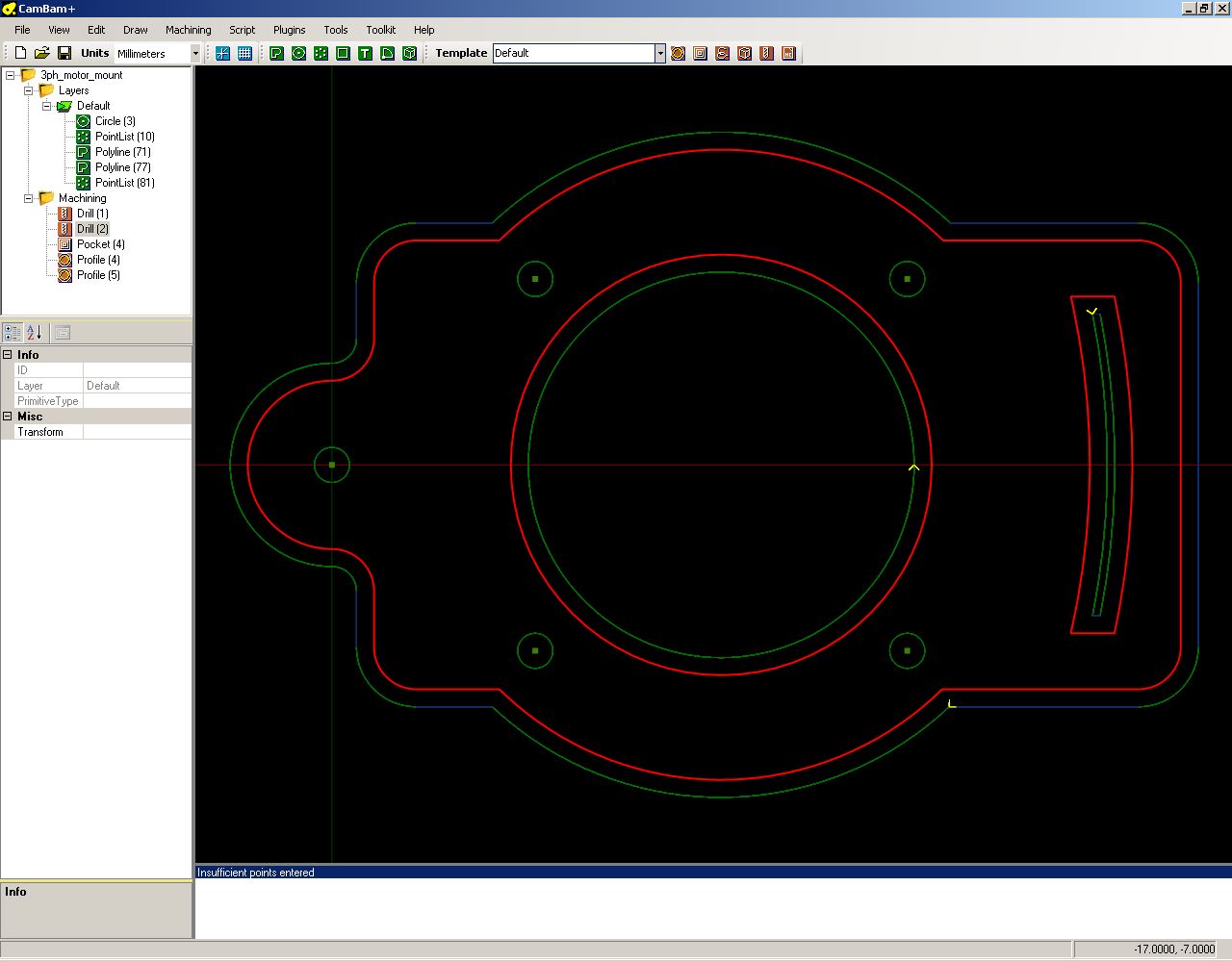Collapse the 3ph_motor_mount root node
The height and width of the screenshot is (962, 1232).
[10, 75]
